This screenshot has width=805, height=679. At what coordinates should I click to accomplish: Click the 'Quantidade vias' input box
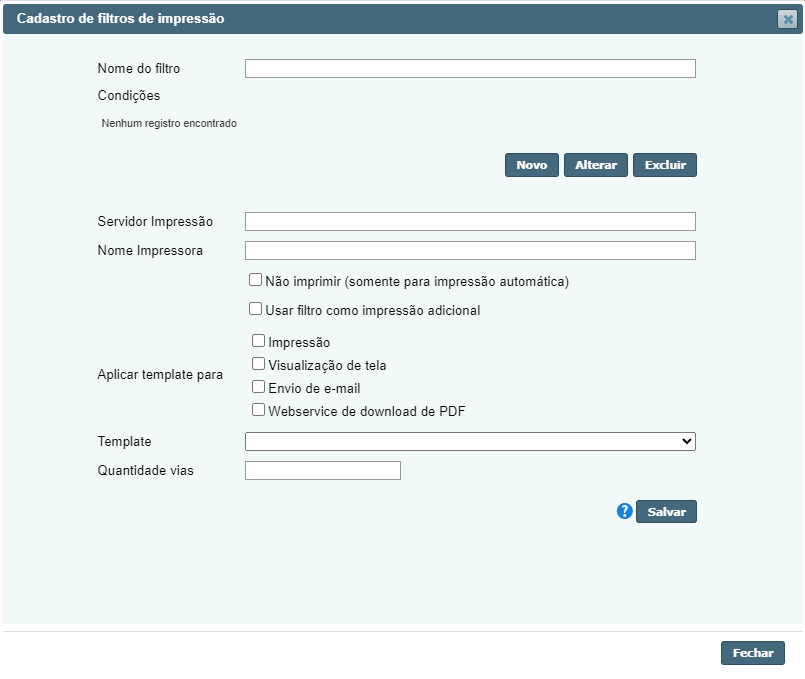[323, 470]
